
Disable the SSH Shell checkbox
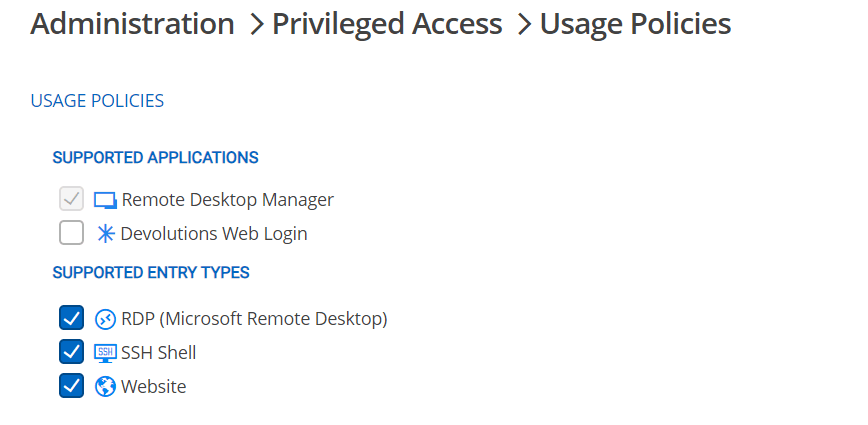[71, 352]
